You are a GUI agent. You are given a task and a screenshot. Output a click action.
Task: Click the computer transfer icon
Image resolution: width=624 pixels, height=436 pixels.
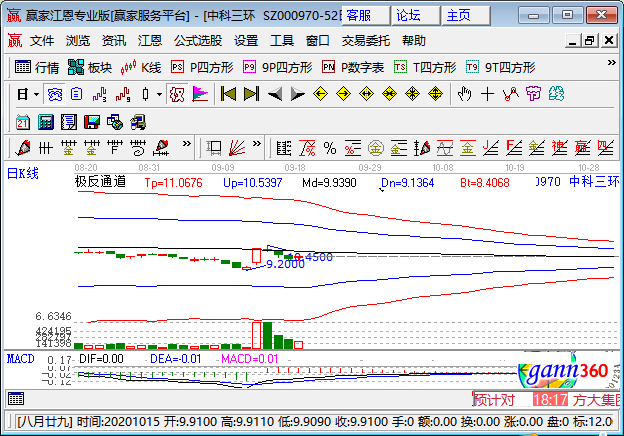(x=138, y=123)
